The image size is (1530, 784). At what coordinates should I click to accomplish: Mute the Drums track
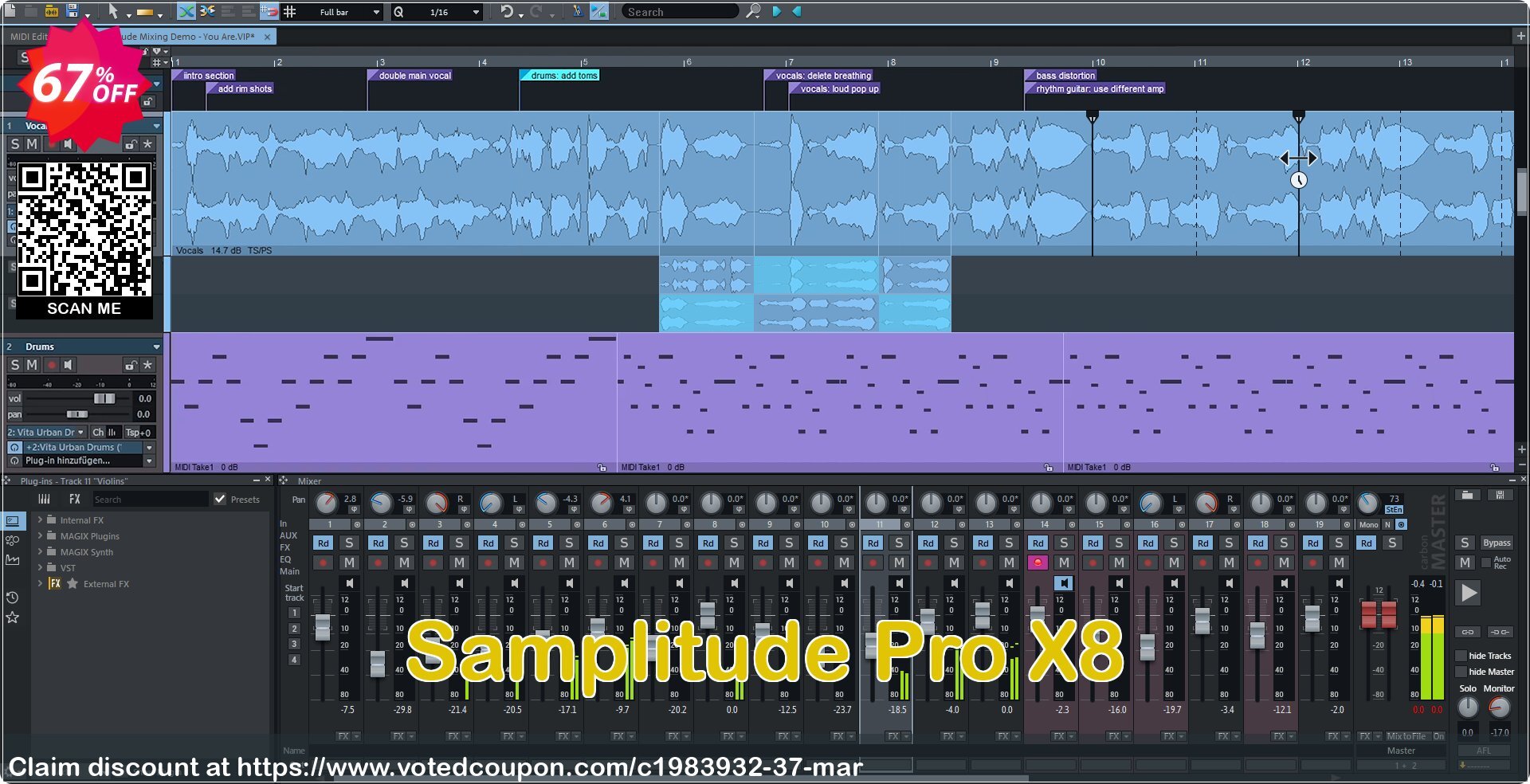pos(32,365)
